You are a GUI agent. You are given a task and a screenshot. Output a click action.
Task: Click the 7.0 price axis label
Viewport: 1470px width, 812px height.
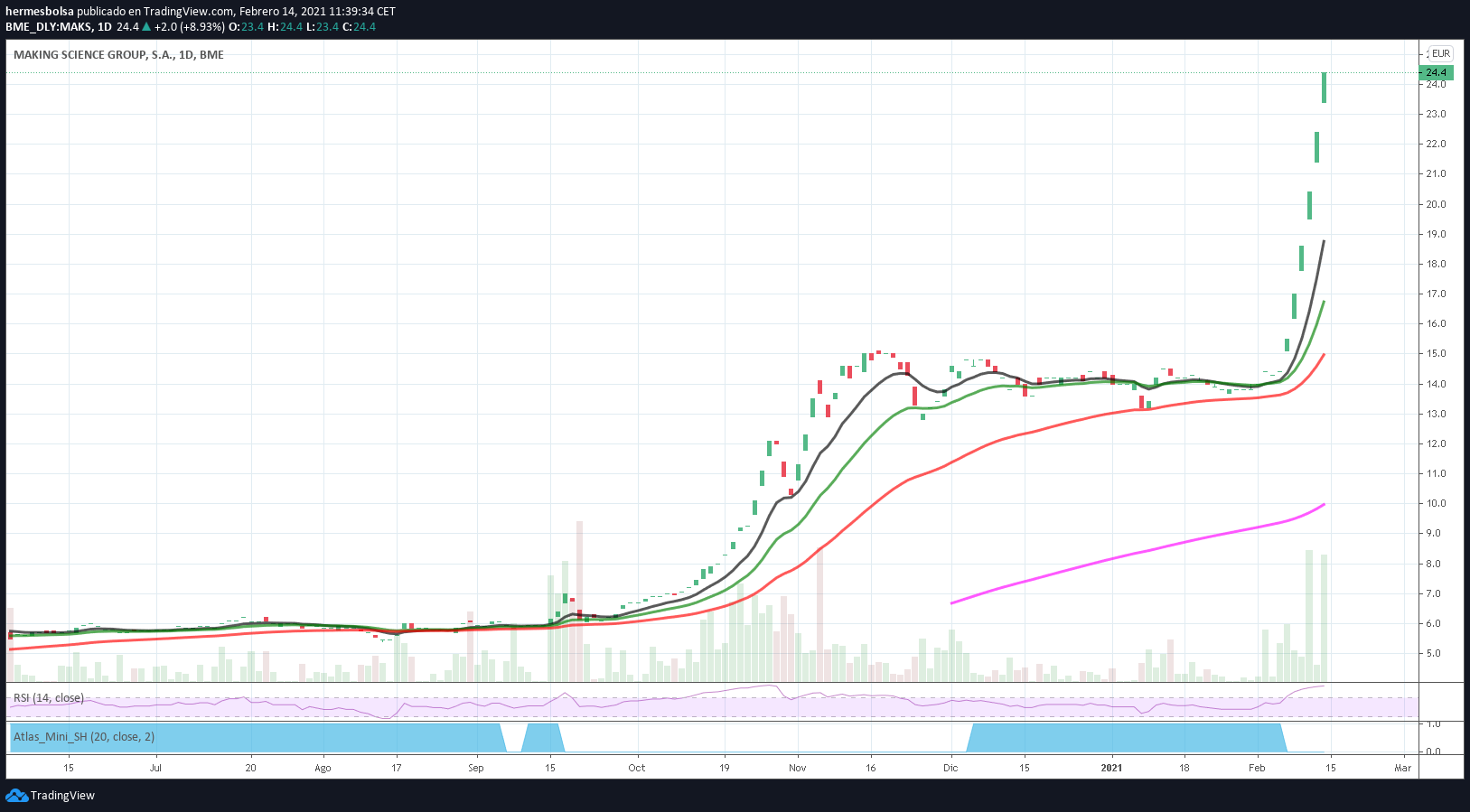click(1433, 593)
